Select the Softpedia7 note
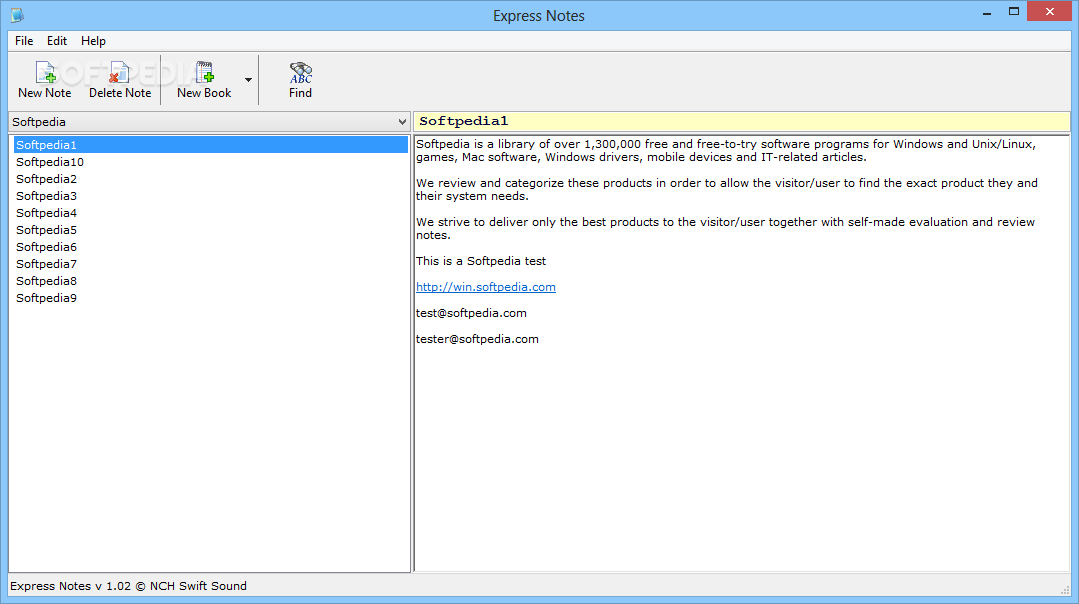Screen dimensions: 1079x604 211,264
